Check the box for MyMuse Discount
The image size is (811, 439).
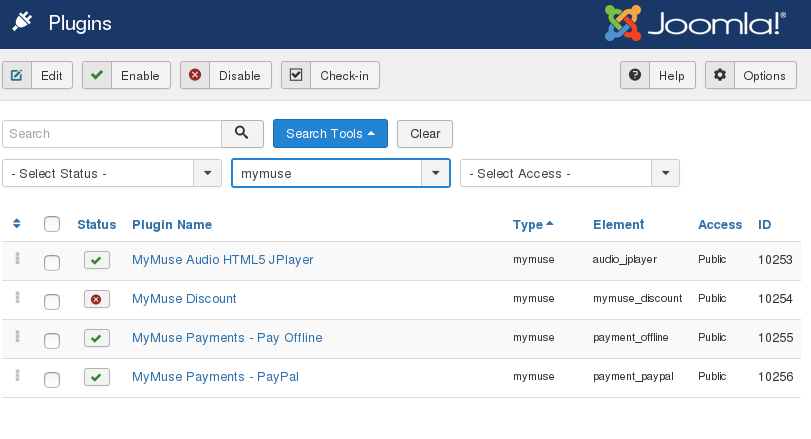click(x=52, y=301)
